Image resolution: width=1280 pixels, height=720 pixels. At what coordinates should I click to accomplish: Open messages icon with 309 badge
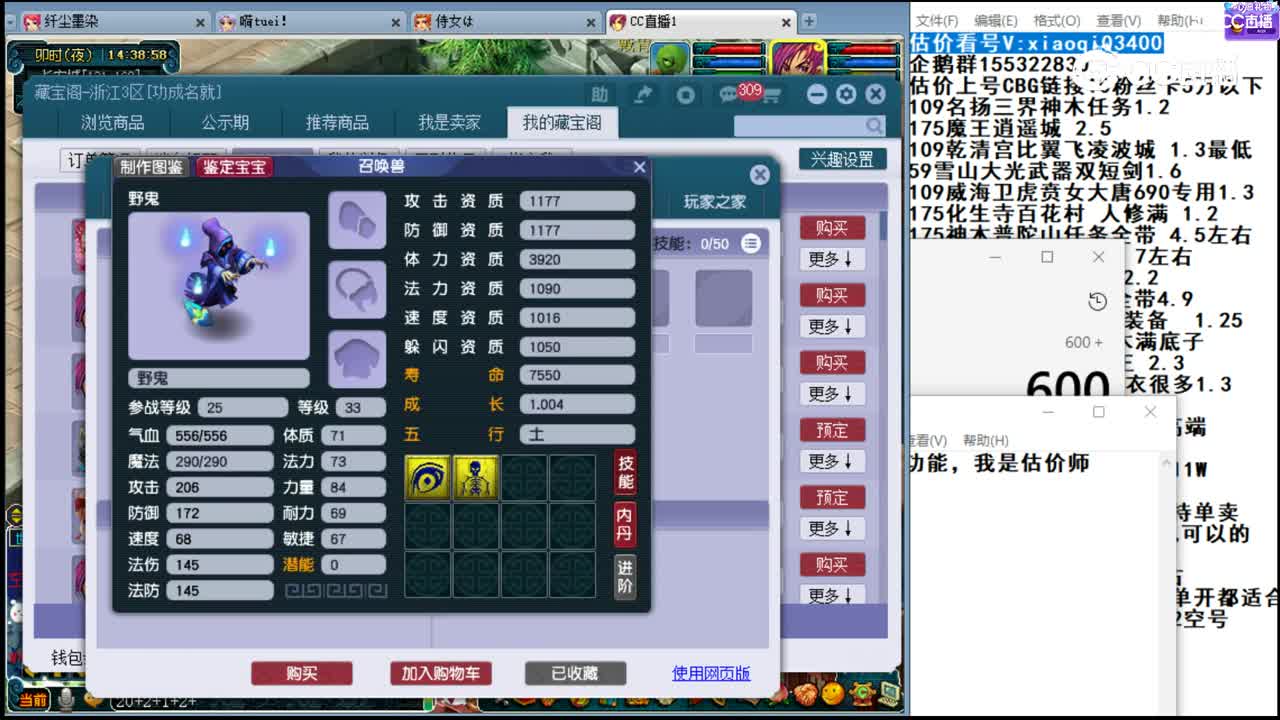pos(730,94)
